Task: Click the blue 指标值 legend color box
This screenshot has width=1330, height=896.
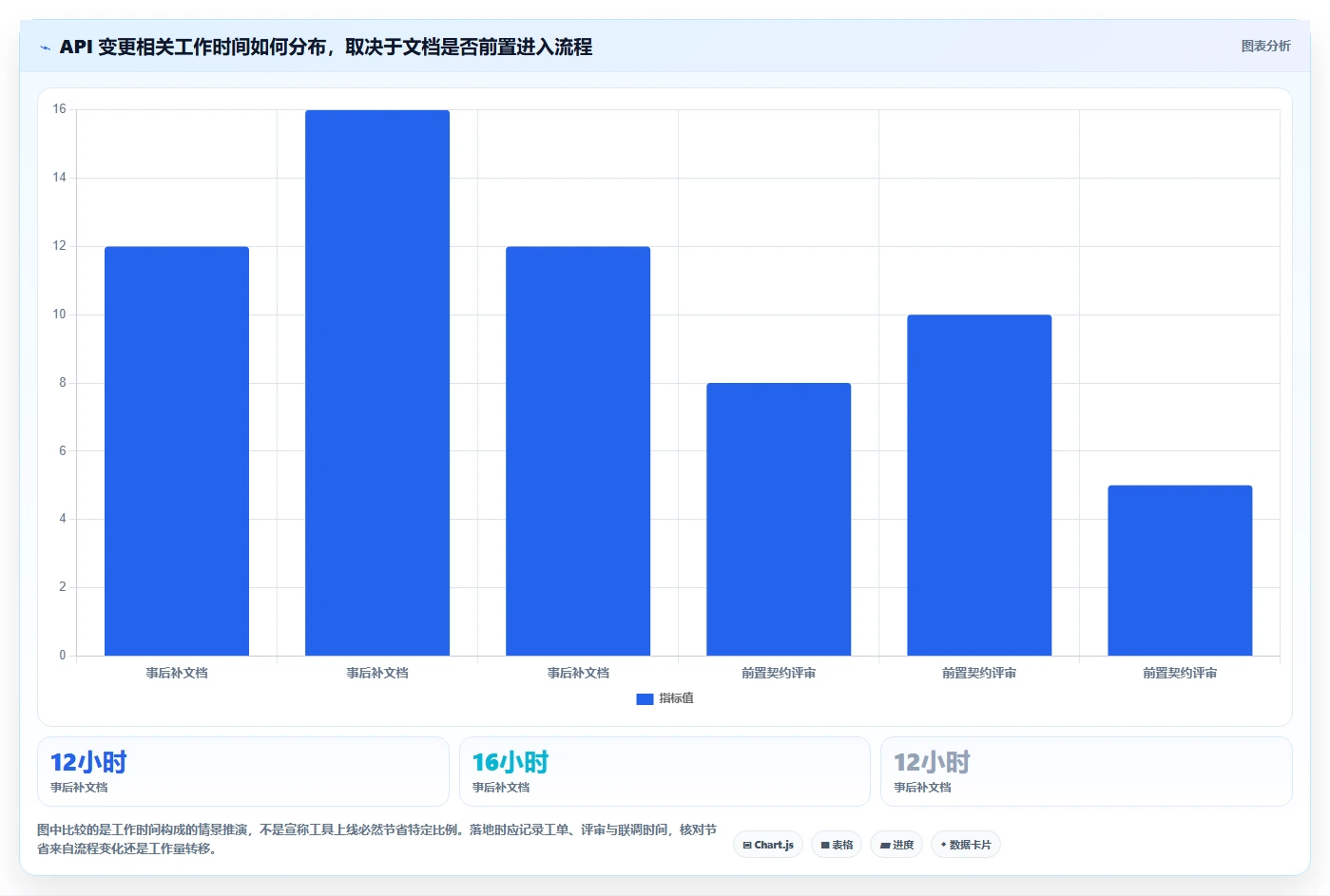Action: coord(645,698)
